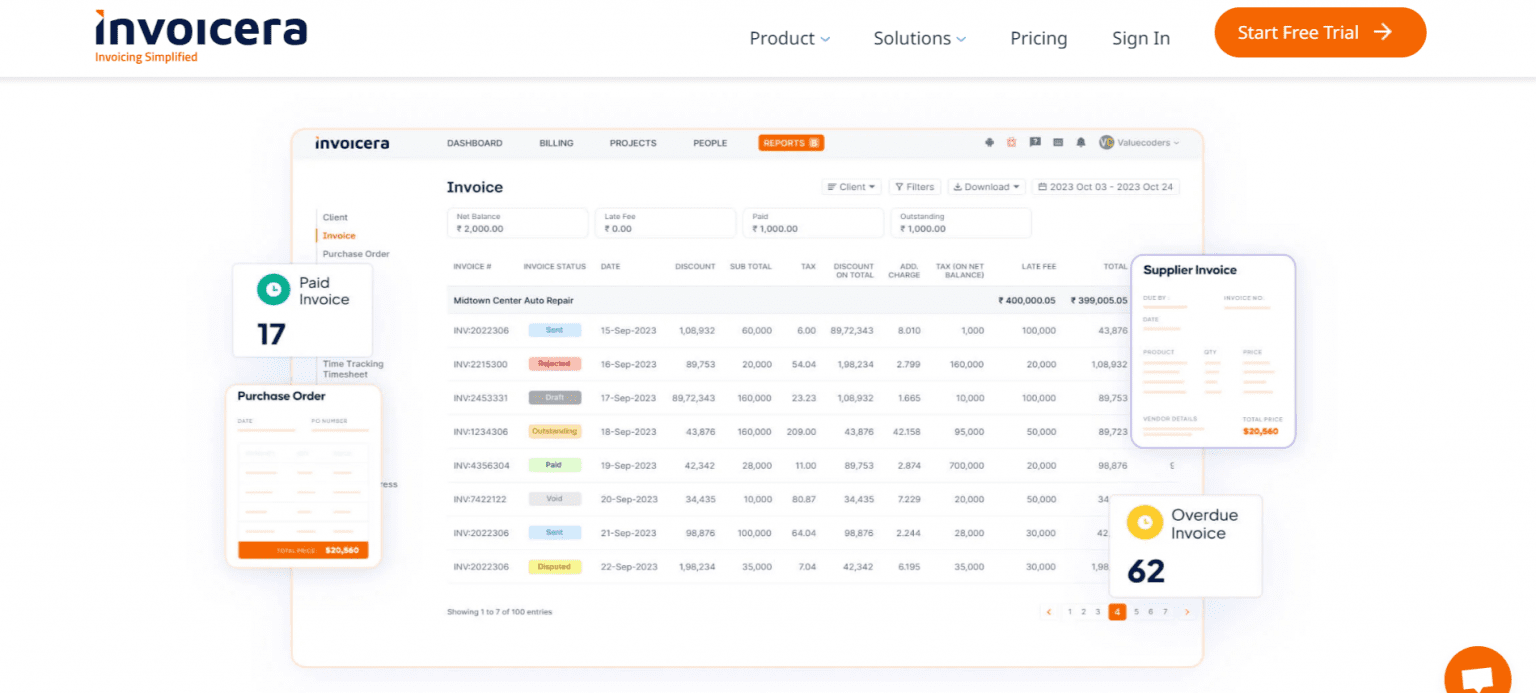Open the Client dropdown above the invoice table
The height and width of the screenshot is (693, 1536).
click(x=851, y=186)
